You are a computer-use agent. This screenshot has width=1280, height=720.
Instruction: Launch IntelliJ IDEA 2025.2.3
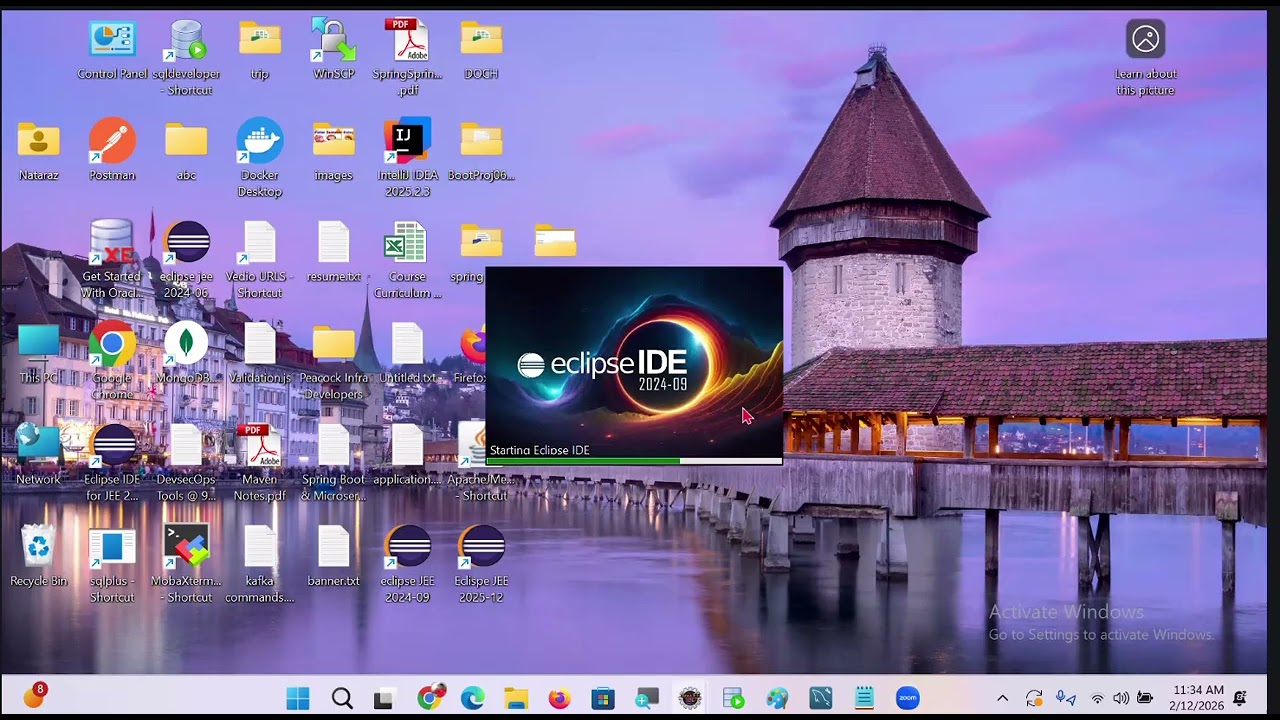click(x=407, y=159)
